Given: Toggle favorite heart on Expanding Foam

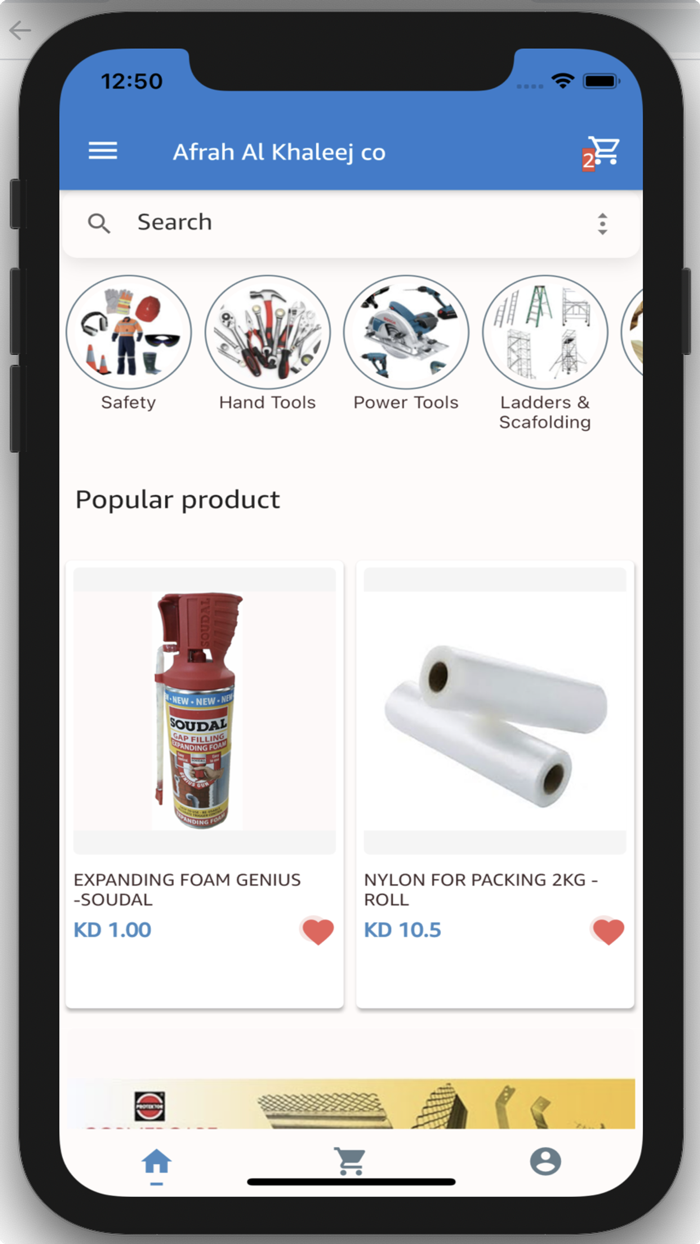Looking at the screenshot, I should click(318, 932).
